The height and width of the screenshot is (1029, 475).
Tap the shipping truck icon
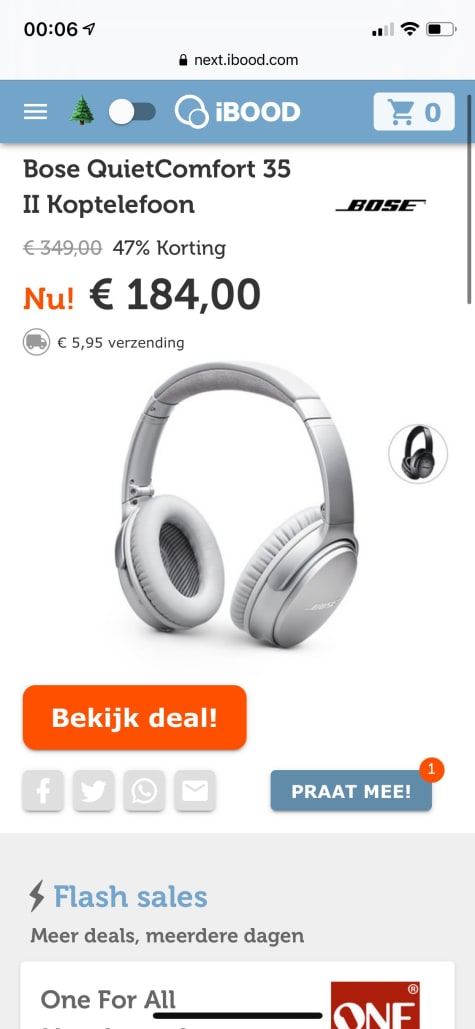[x=37, y=343]
